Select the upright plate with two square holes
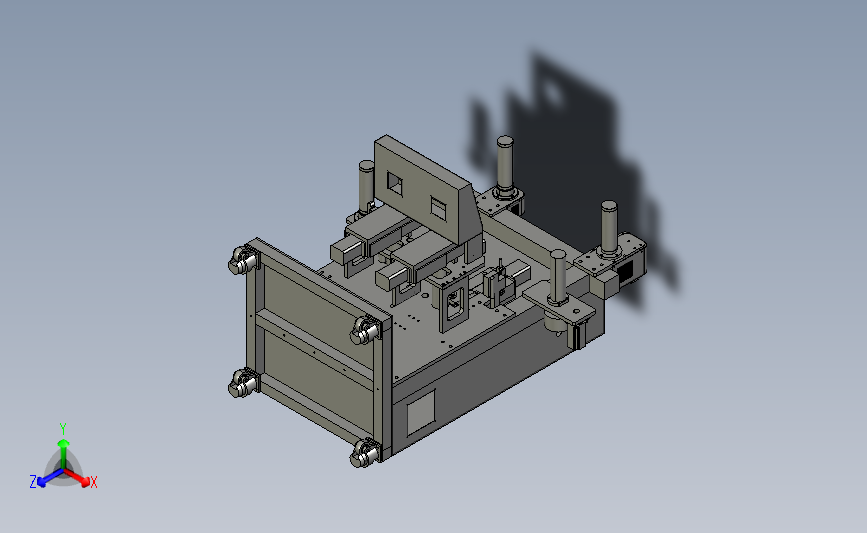867x533 pixels. pyautogui.click(x=427, y=191)
